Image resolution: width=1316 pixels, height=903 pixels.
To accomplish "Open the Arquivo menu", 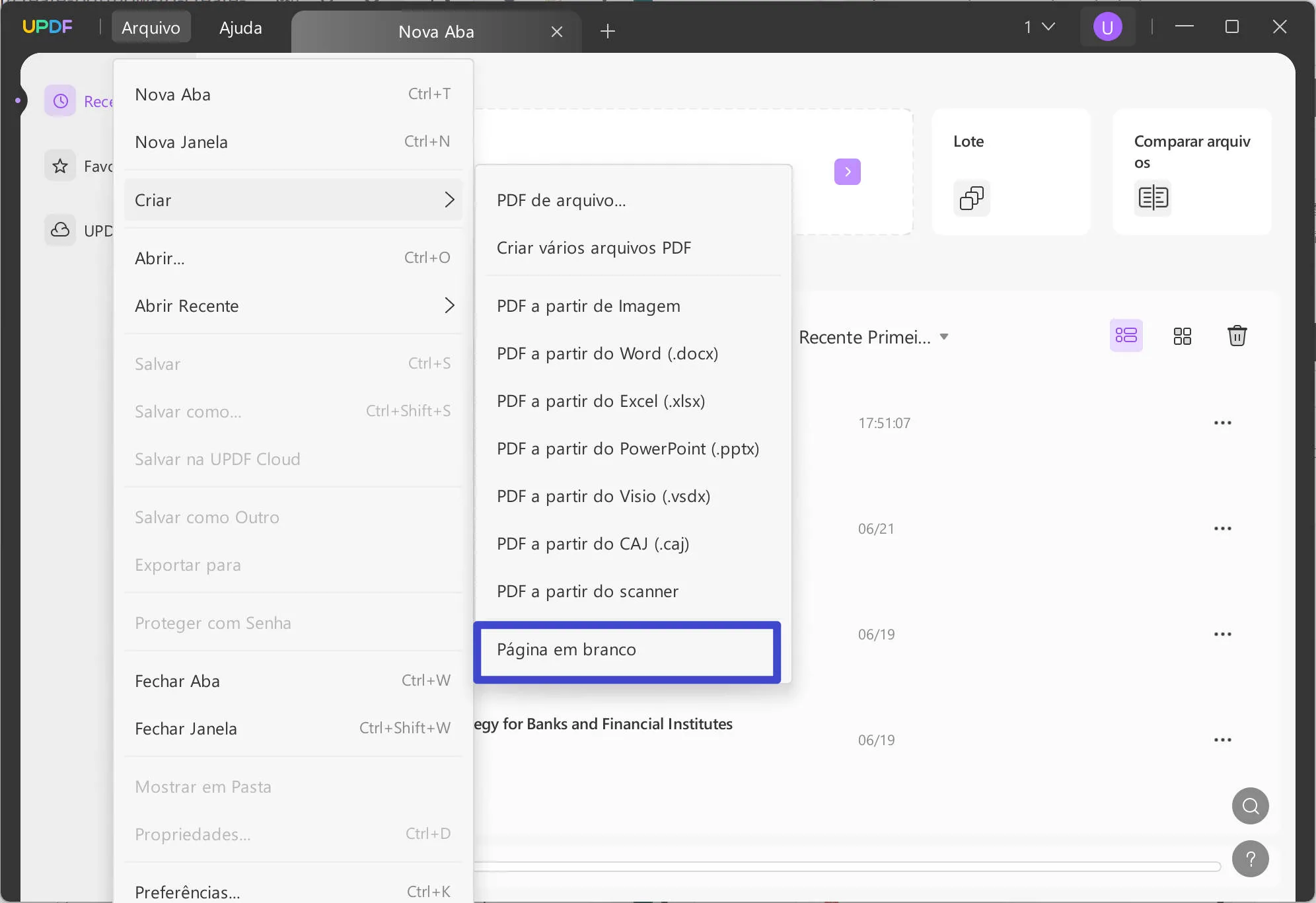I will pos(151,27).
